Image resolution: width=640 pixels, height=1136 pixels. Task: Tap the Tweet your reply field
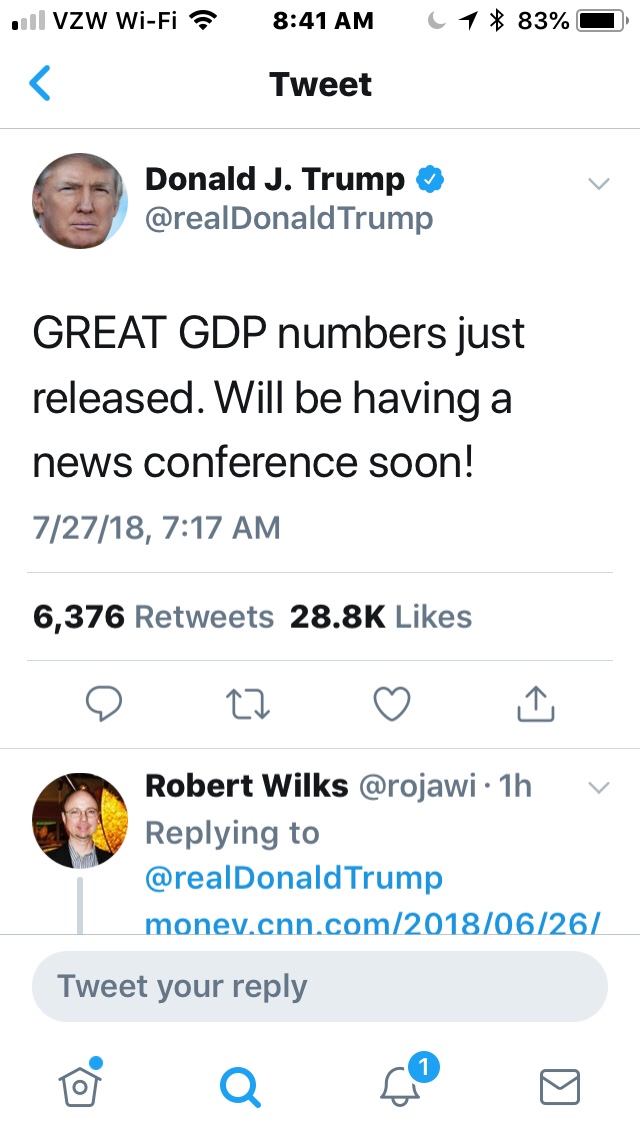320,986
